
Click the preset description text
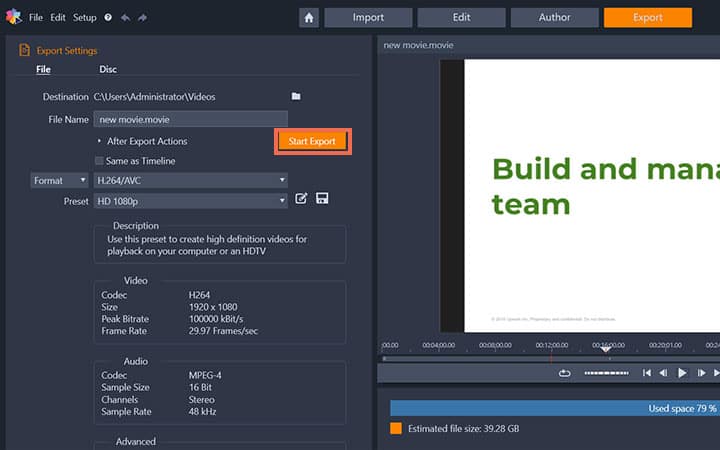(207, 245)
